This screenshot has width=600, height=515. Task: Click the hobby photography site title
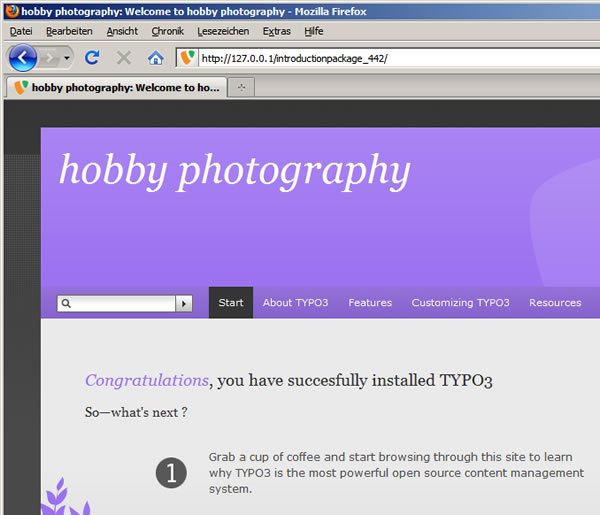pos(234,170)
